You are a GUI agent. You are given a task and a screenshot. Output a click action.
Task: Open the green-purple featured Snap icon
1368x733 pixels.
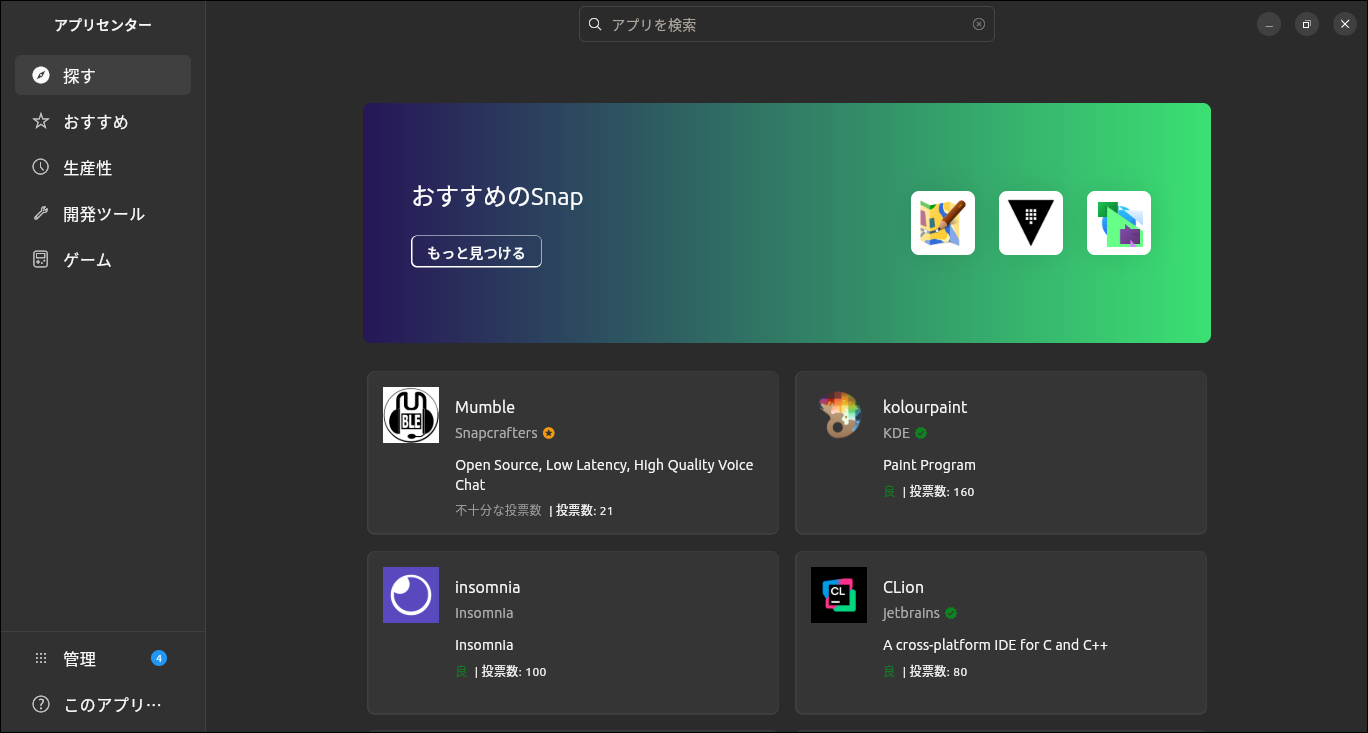[1119, 223]
